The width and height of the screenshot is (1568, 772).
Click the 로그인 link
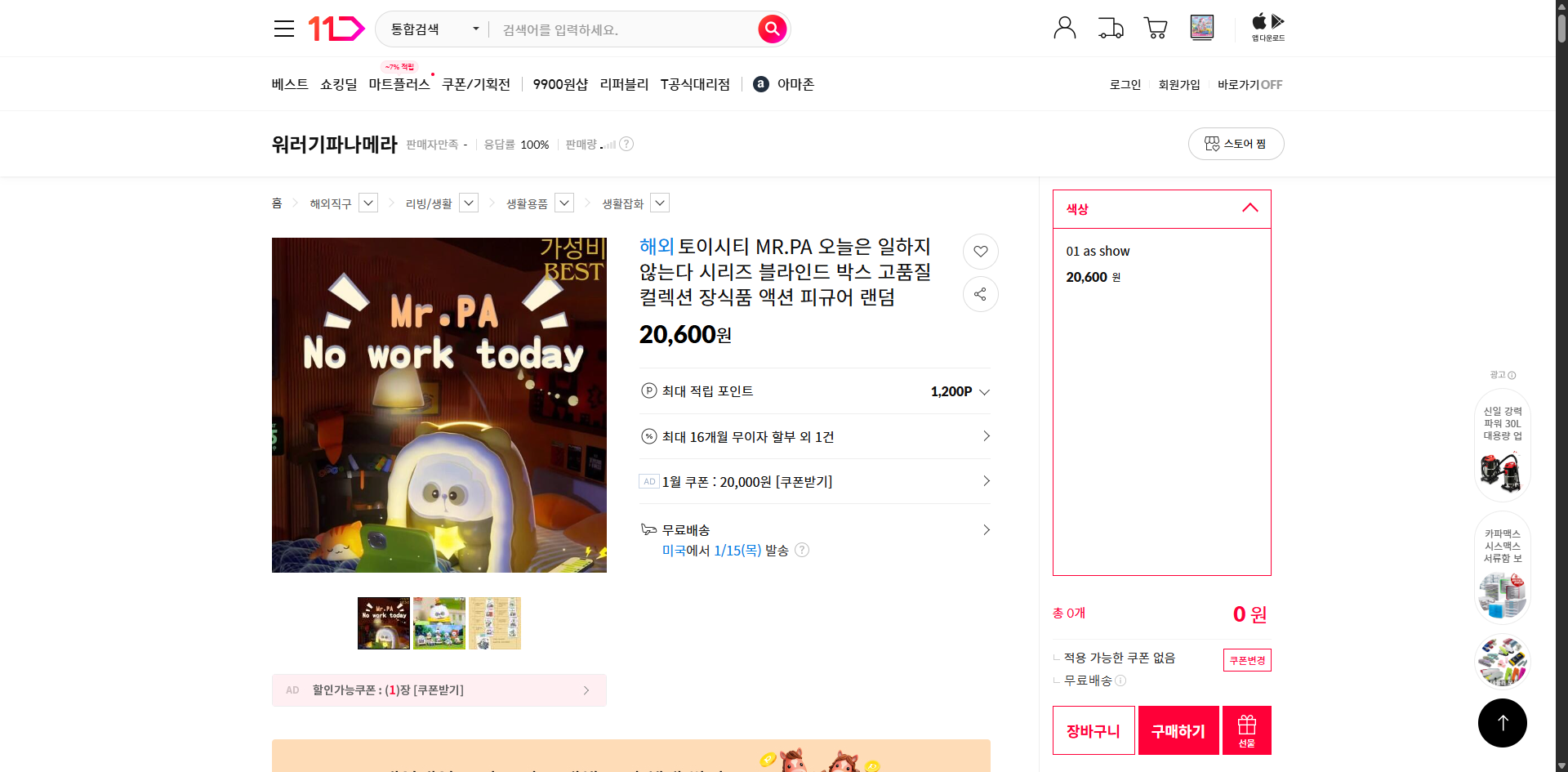pos(1125,84)
